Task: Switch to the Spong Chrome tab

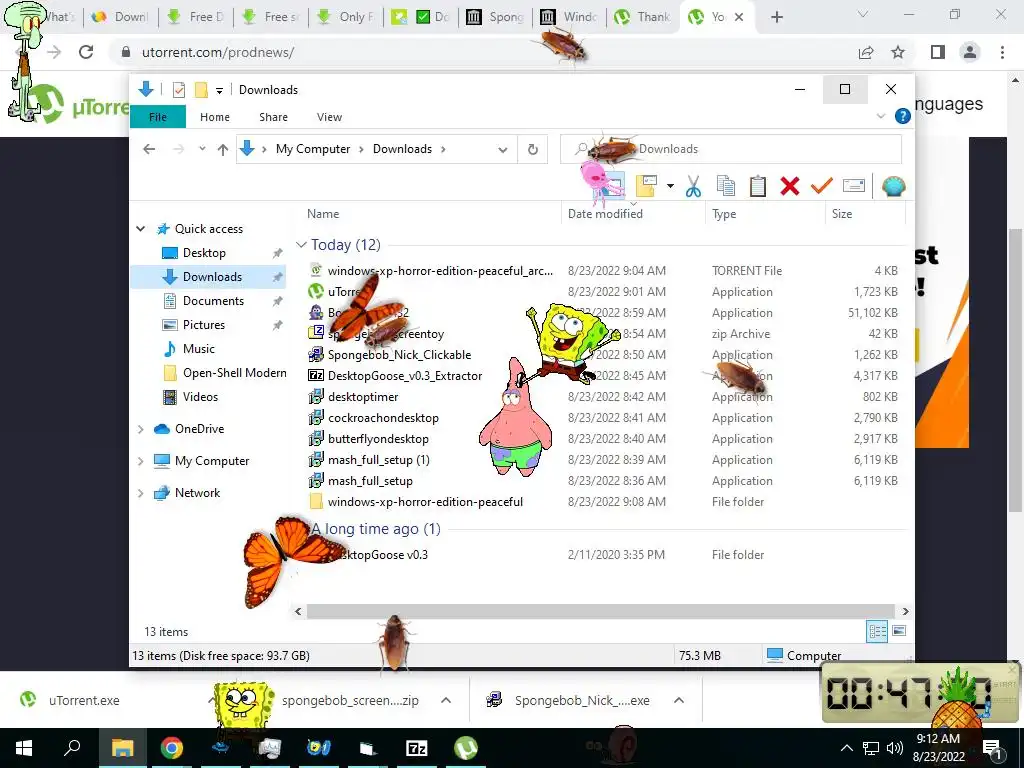Action: (494, 17)
